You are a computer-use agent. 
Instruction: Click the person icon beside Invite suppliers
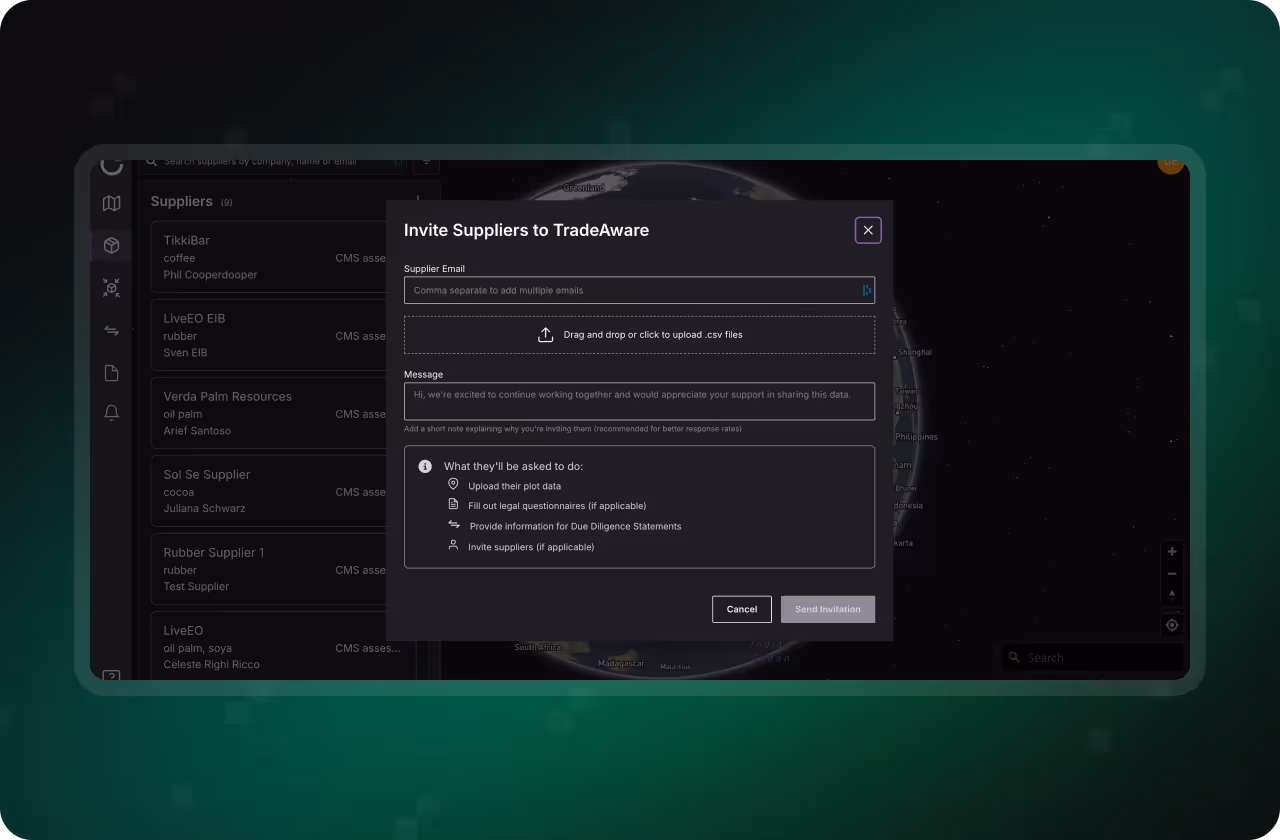point(453,546)
